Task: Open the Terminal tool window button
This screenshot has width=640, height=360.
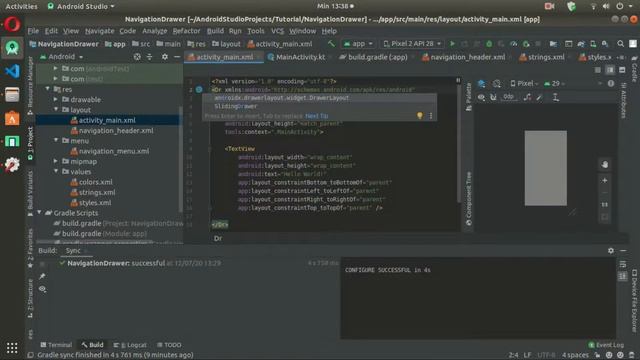Action: [x=56, y=345]
